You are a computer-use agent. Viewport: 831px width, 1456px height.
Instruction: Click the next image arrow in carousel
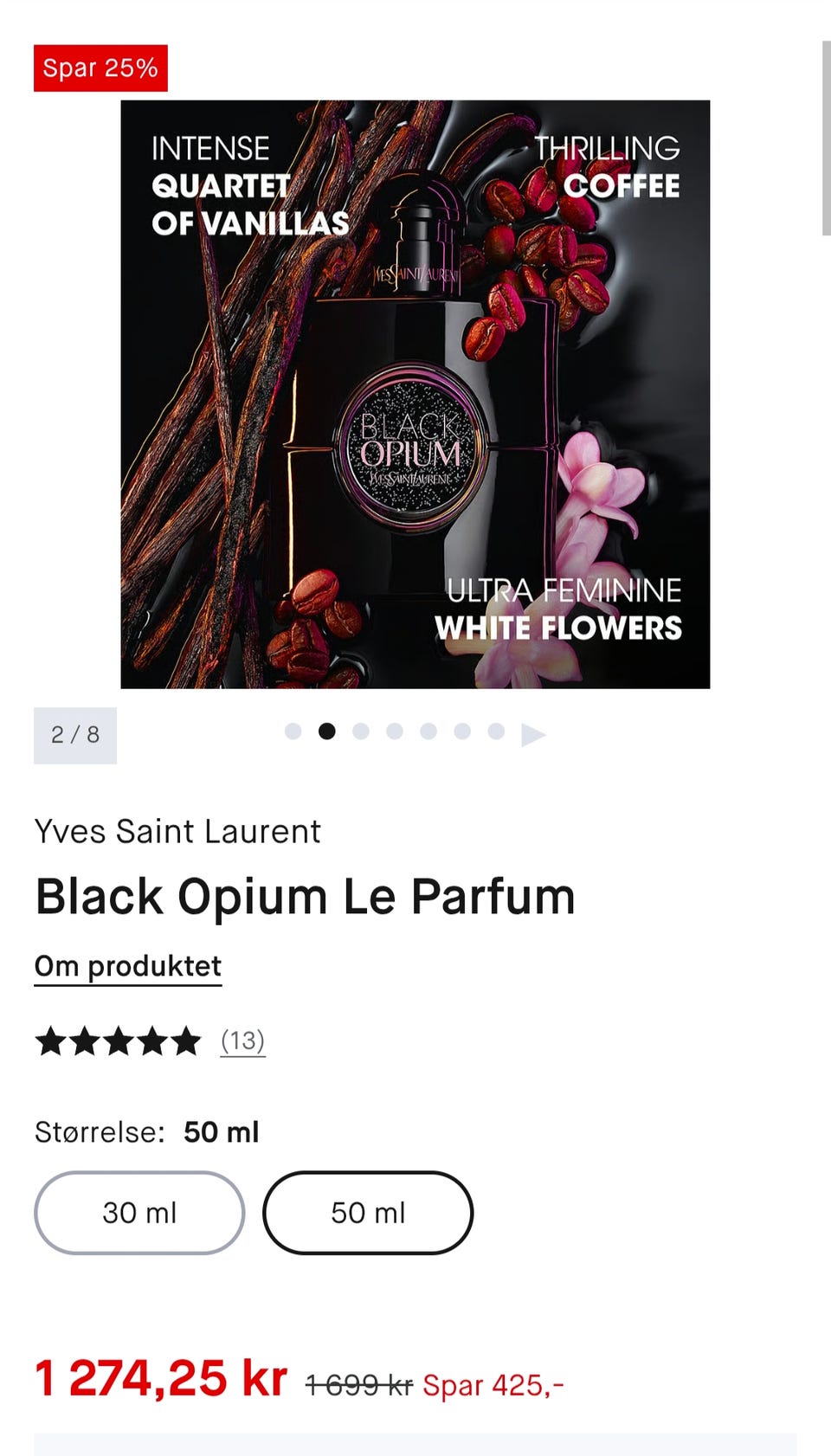click(x=533, y=734)
